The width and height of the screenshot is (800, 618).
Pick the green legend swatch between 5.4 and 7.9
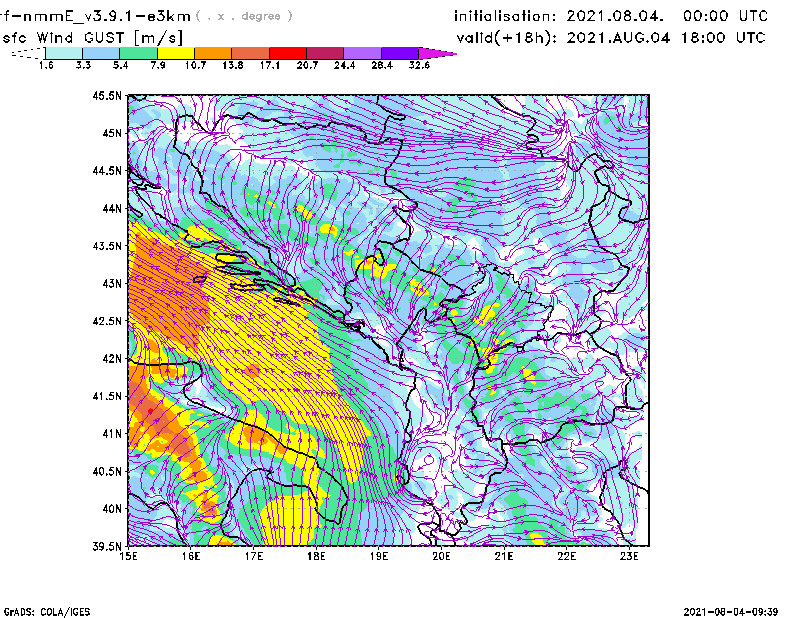[138, 53]
